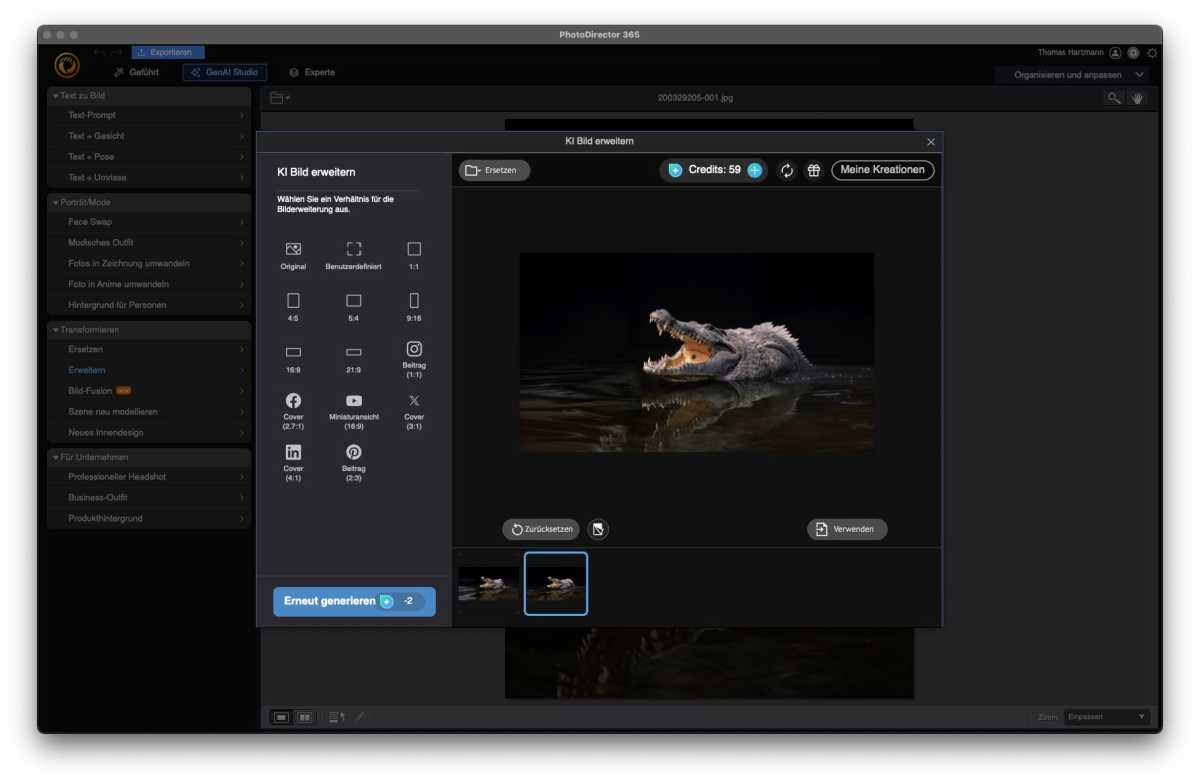Click the Zurücksetzen reset button

coord(541,529)
